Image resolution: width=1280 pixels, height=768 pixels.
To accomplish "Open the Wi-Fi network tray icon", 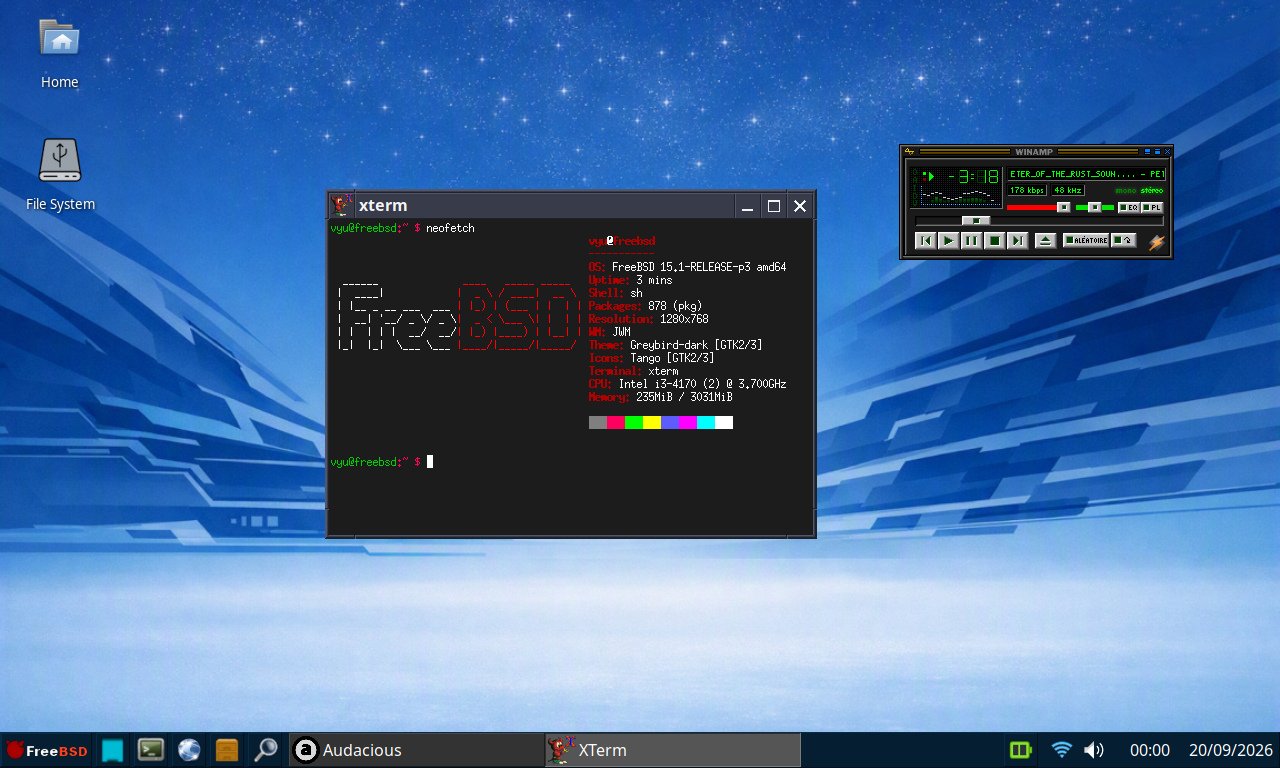I will coord(1062,750).
